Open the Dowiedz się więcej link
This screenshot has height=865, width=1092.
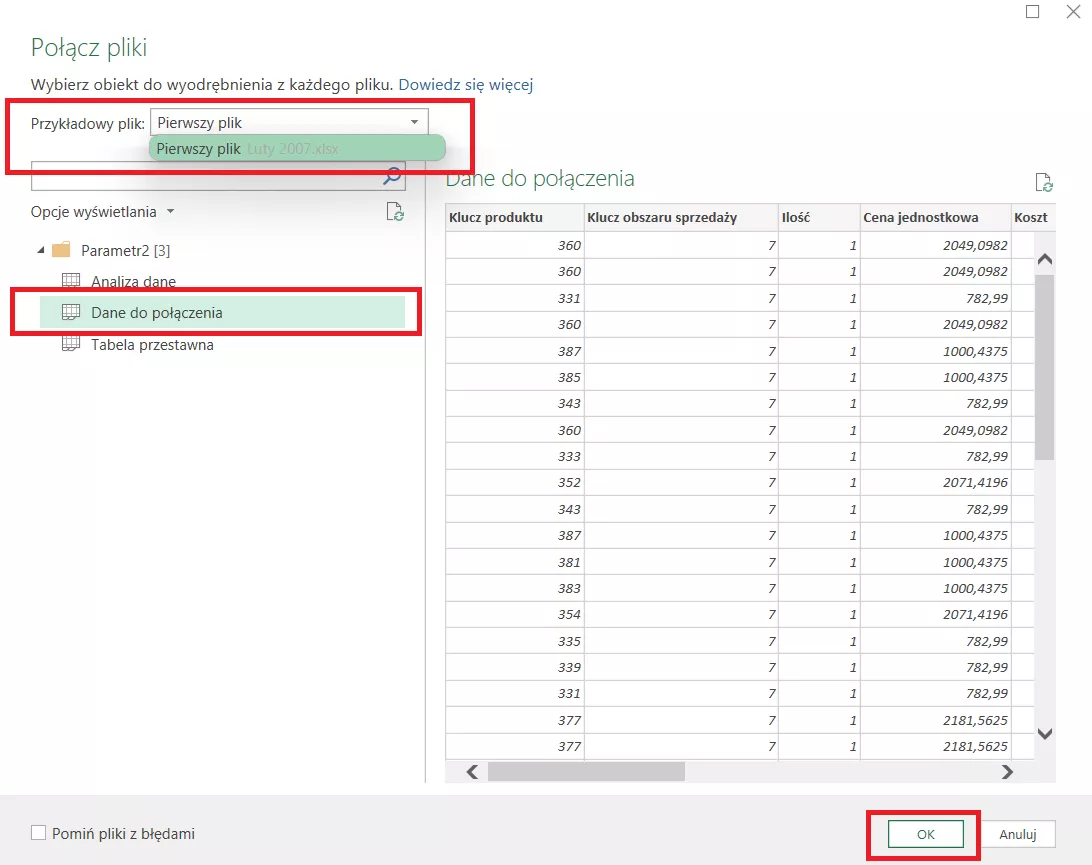point(465,85)
